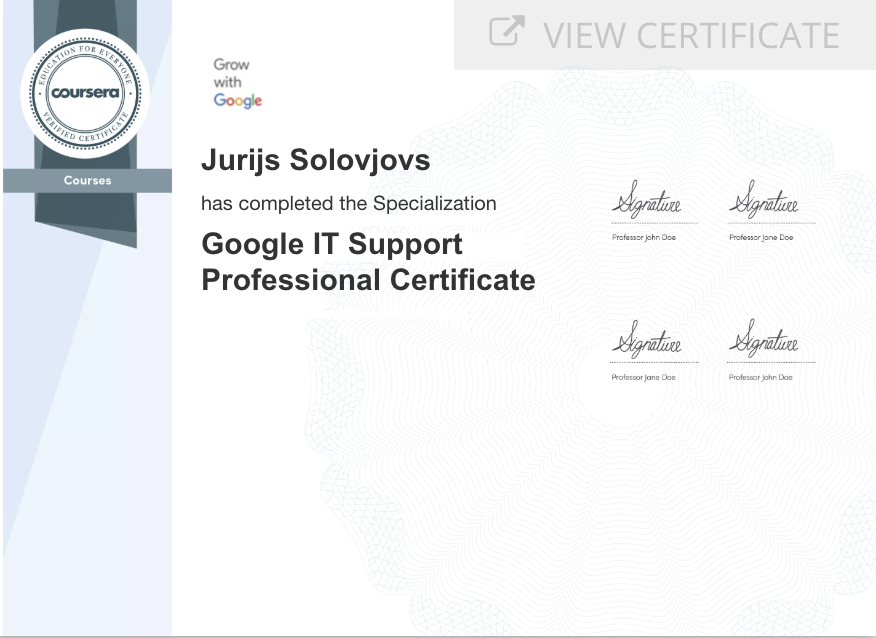Click the Coursera verified certificate seal
The width and height of the screenshot is (876, 638).
point(85,93)
